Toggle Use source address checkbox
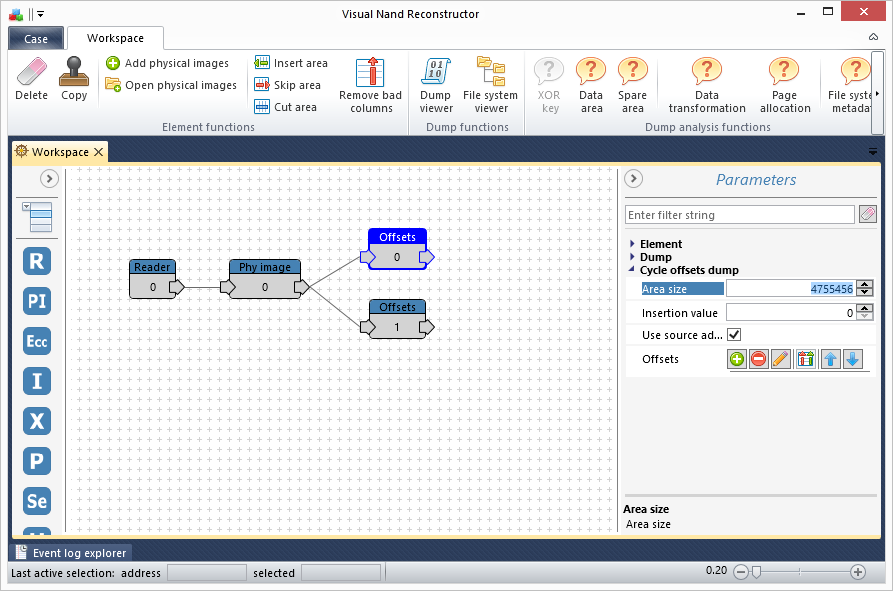 [x=734, y=335]
